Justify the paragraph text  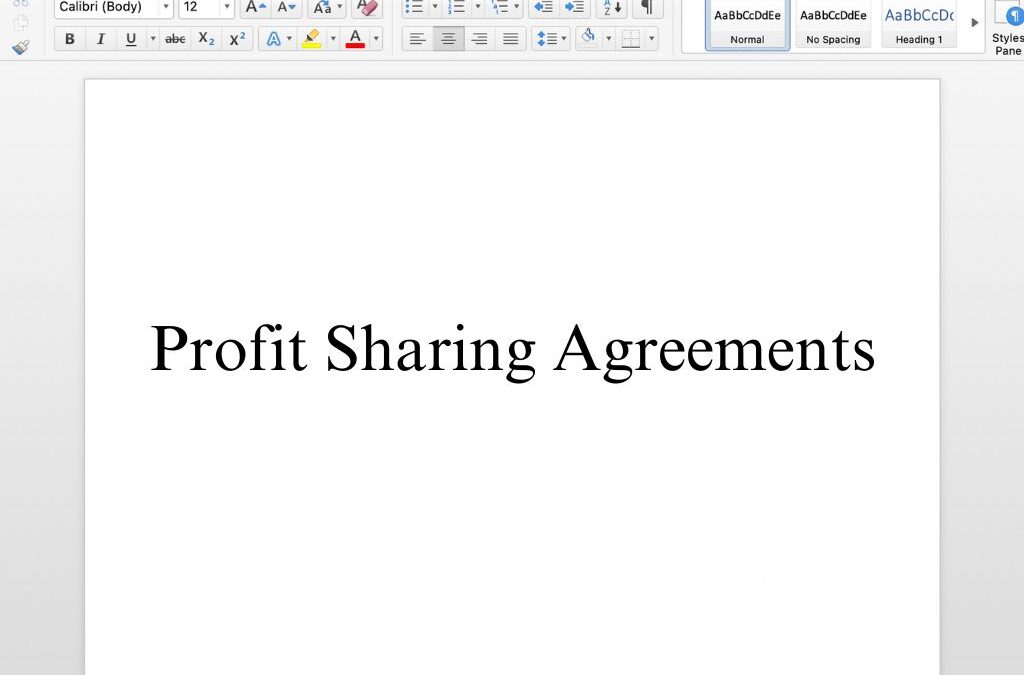(511, 39)
